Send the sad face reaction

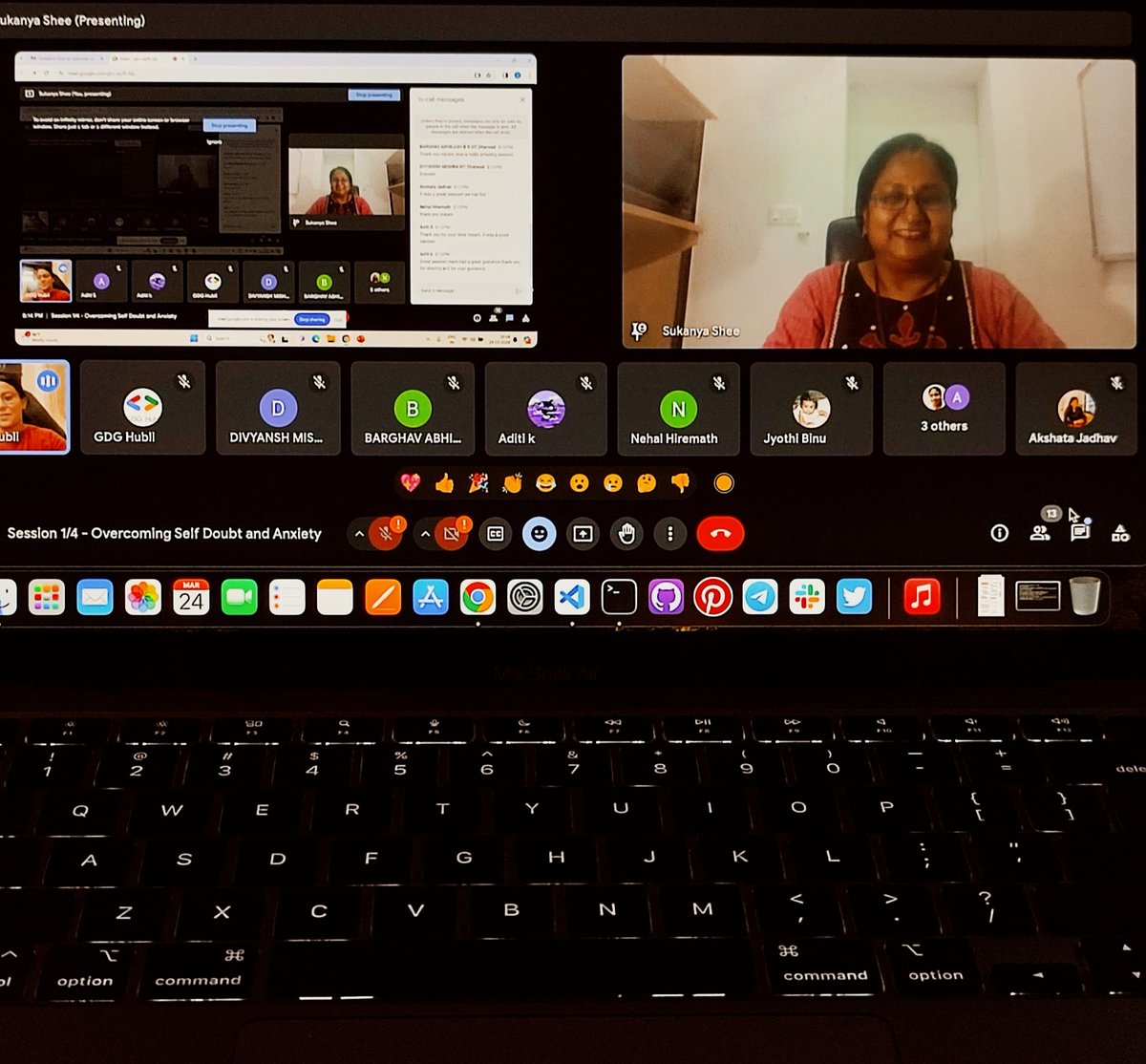613,483
